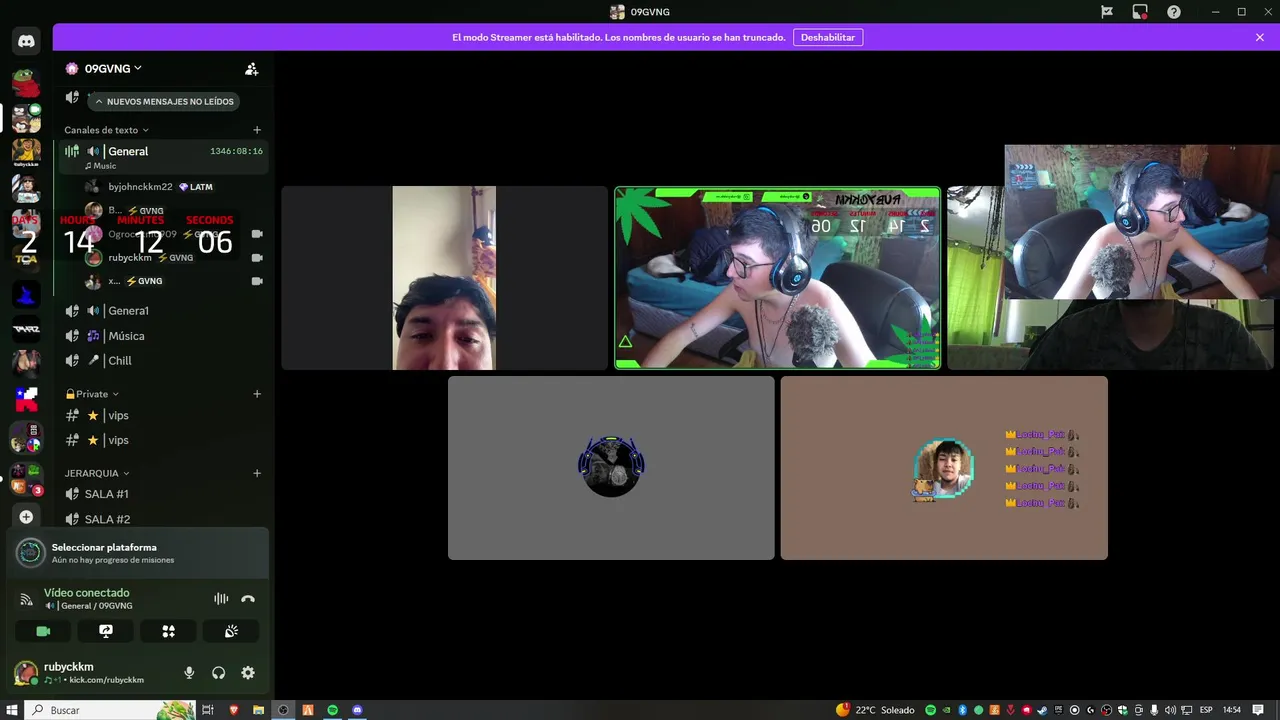Open Brave browser from the taskbar
1280x720 pixels.
[x=234, y=710]
